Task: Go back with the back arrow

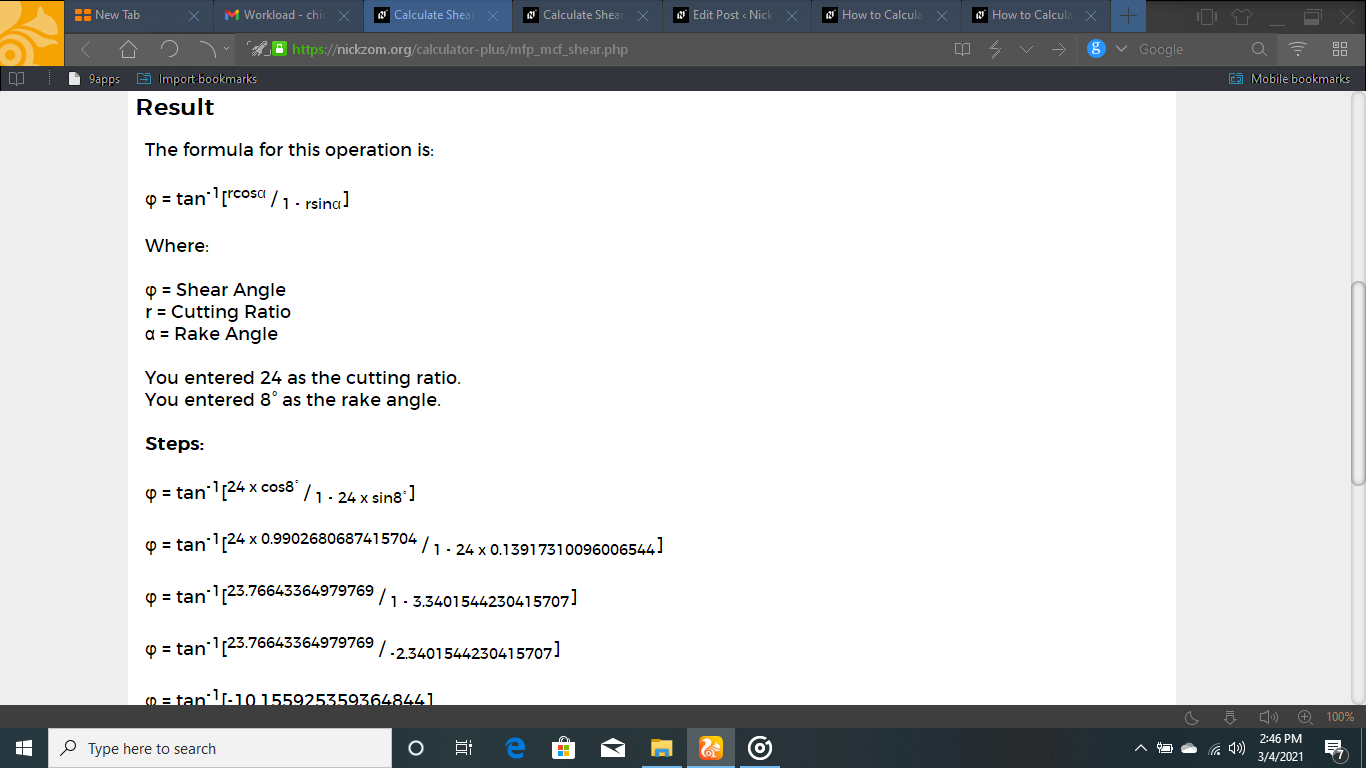Action: click(x=86, y=49)
